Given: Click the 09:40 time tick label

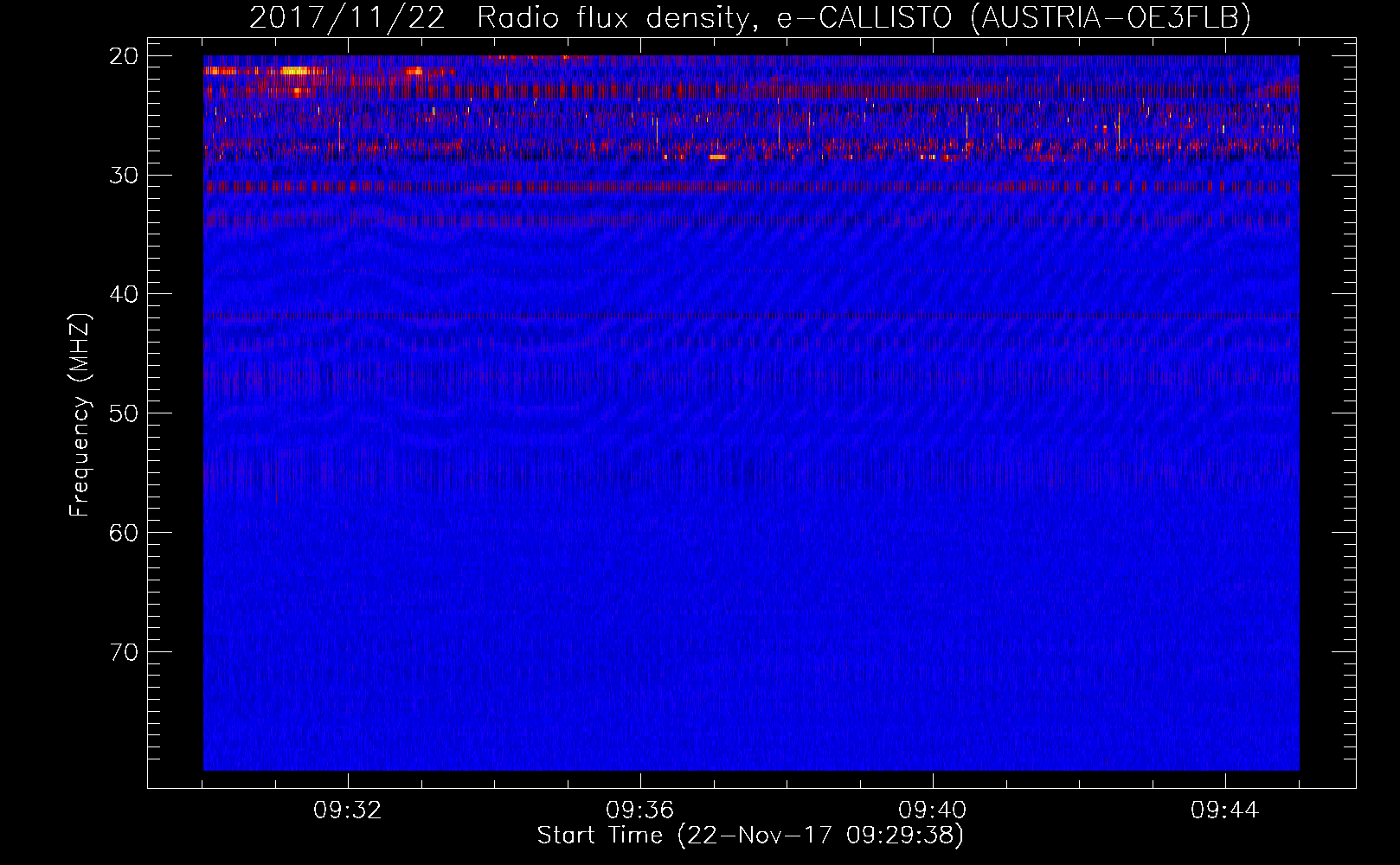Looking at the screenshot, I should tap(933, 811).
